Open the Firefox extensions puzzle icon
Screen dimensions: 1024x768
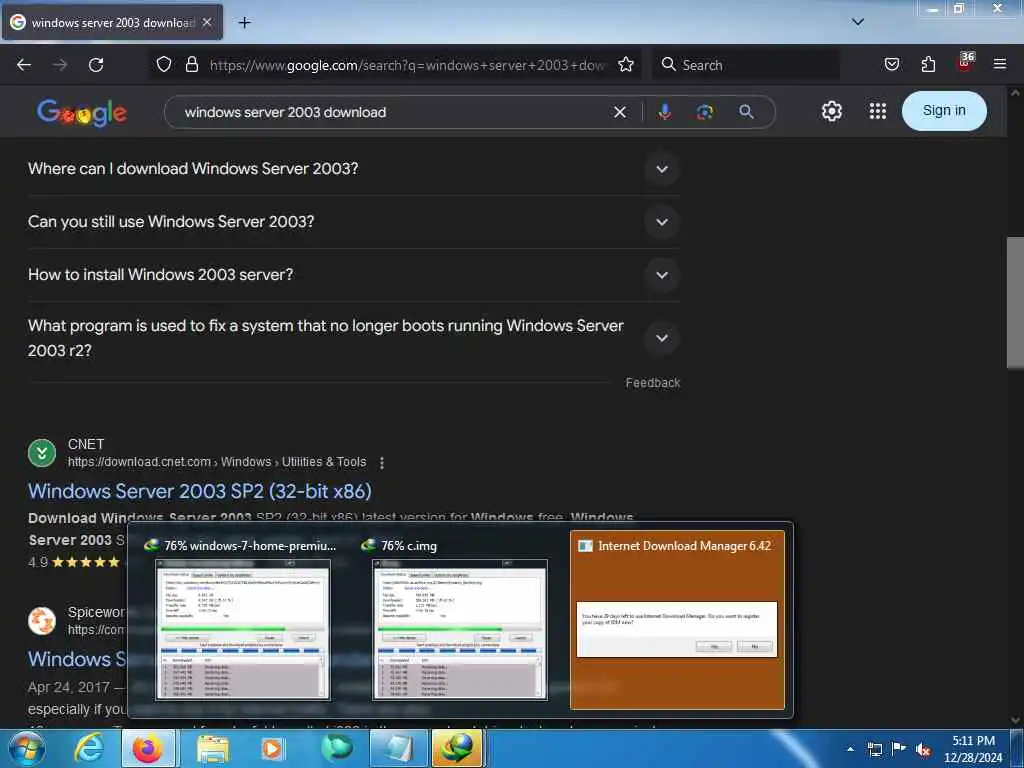click(x=928, y=65)
